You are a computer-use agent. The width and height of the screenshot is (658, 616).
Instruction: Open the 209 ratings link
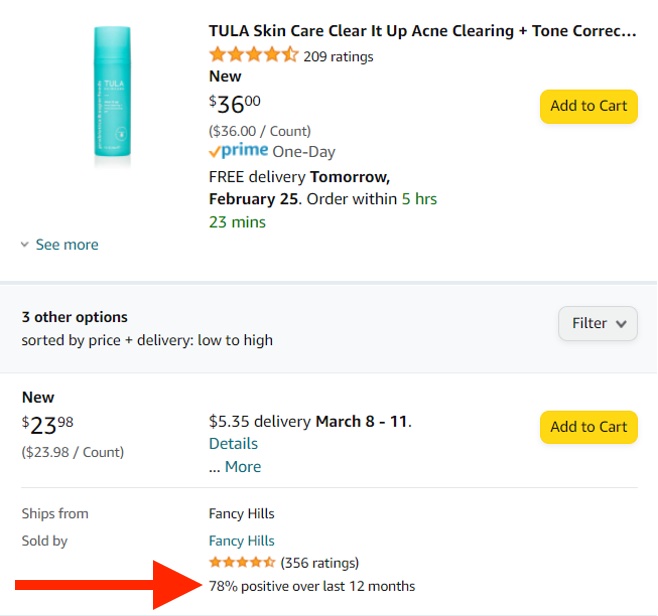[338, 57]
